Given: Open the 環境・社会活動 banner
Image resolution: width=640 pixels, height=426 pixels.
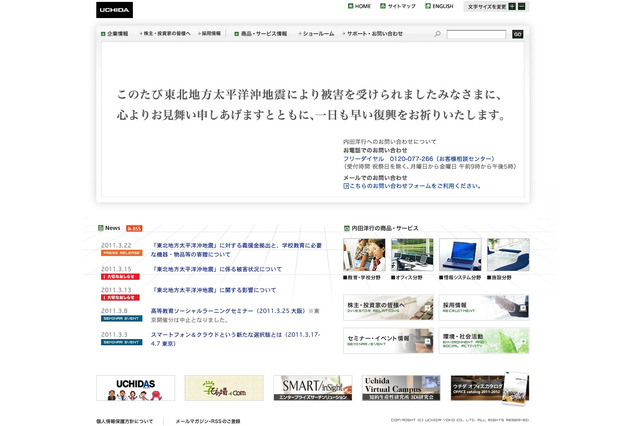Looking at the screenshot, I should 484,341.
